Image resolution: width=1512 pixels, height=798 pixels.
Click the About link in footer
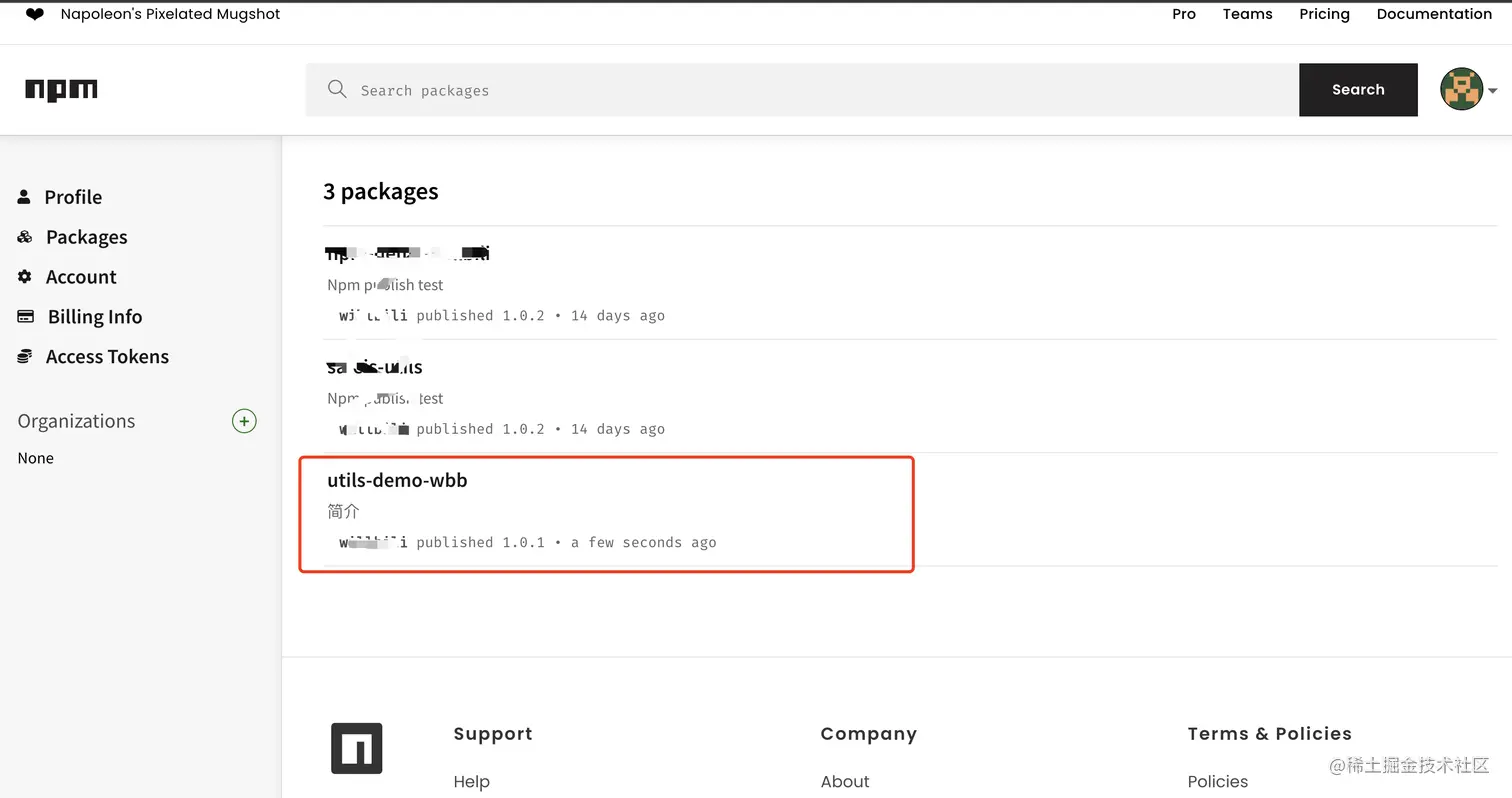[x=845, y=782]
